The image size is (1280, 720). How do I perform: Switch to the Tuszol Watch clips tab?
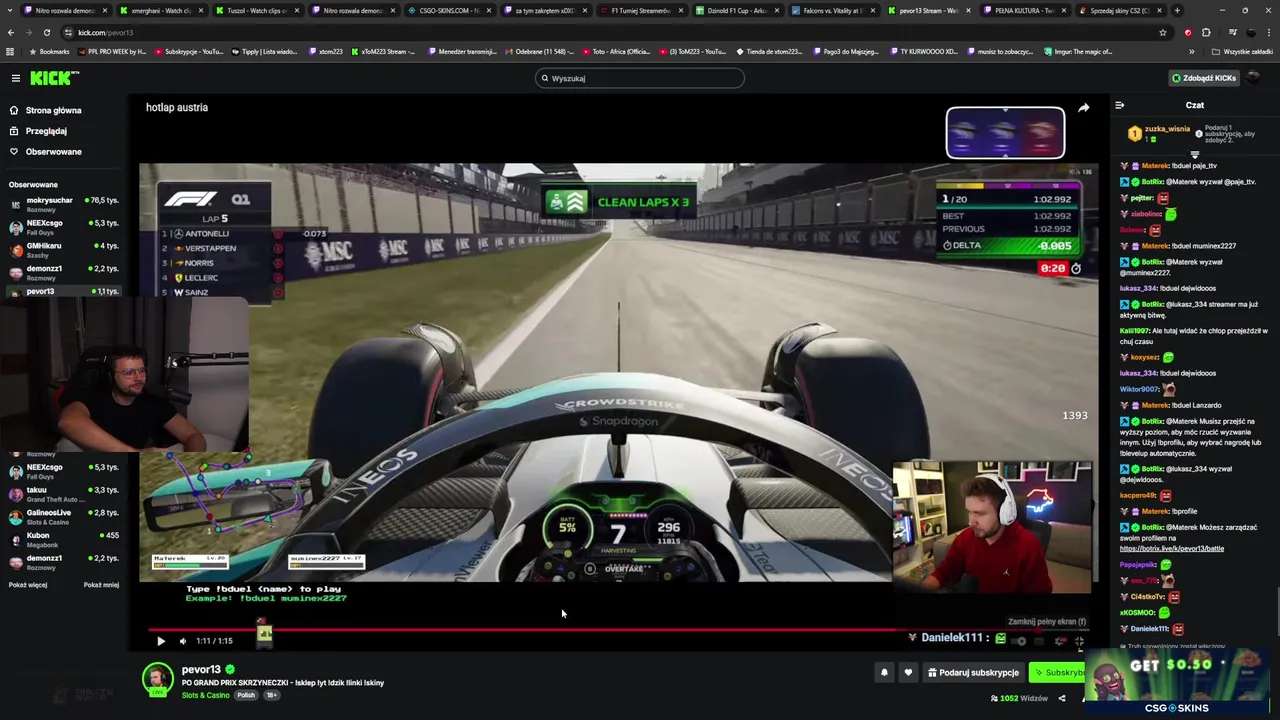click(256, 10)
